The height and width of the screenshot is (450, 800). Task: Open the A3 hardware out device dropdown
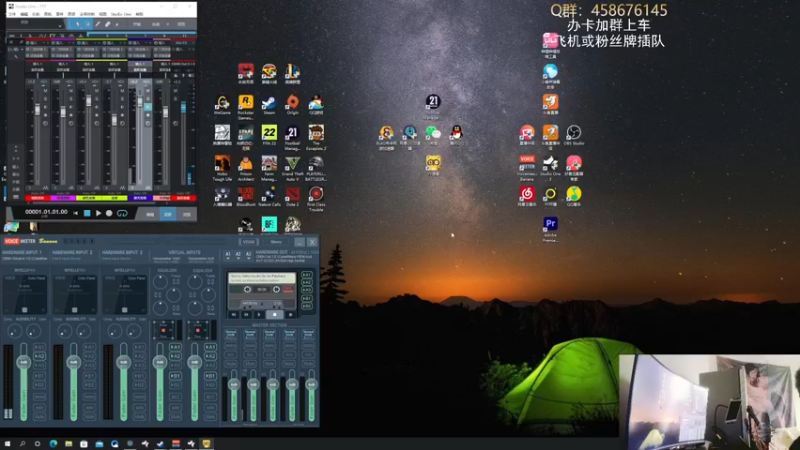(248, 255)
